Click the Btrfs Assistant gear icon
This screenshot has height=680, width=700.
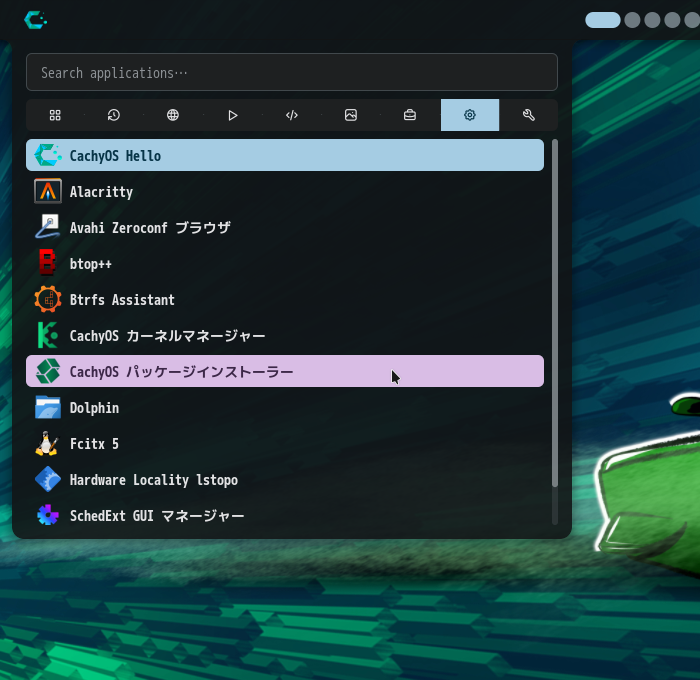click(48, 299)
